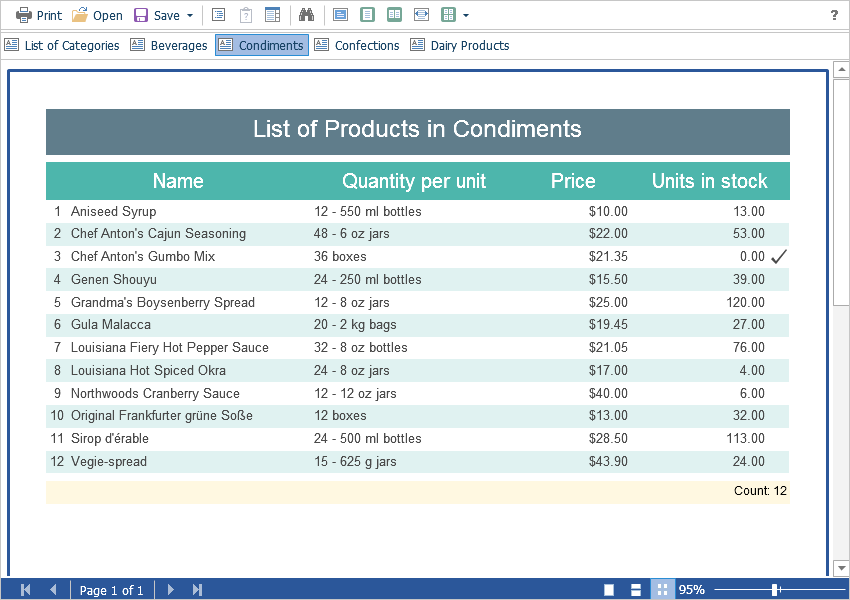Click the zoom slider in status bar

tap(776, 590)
